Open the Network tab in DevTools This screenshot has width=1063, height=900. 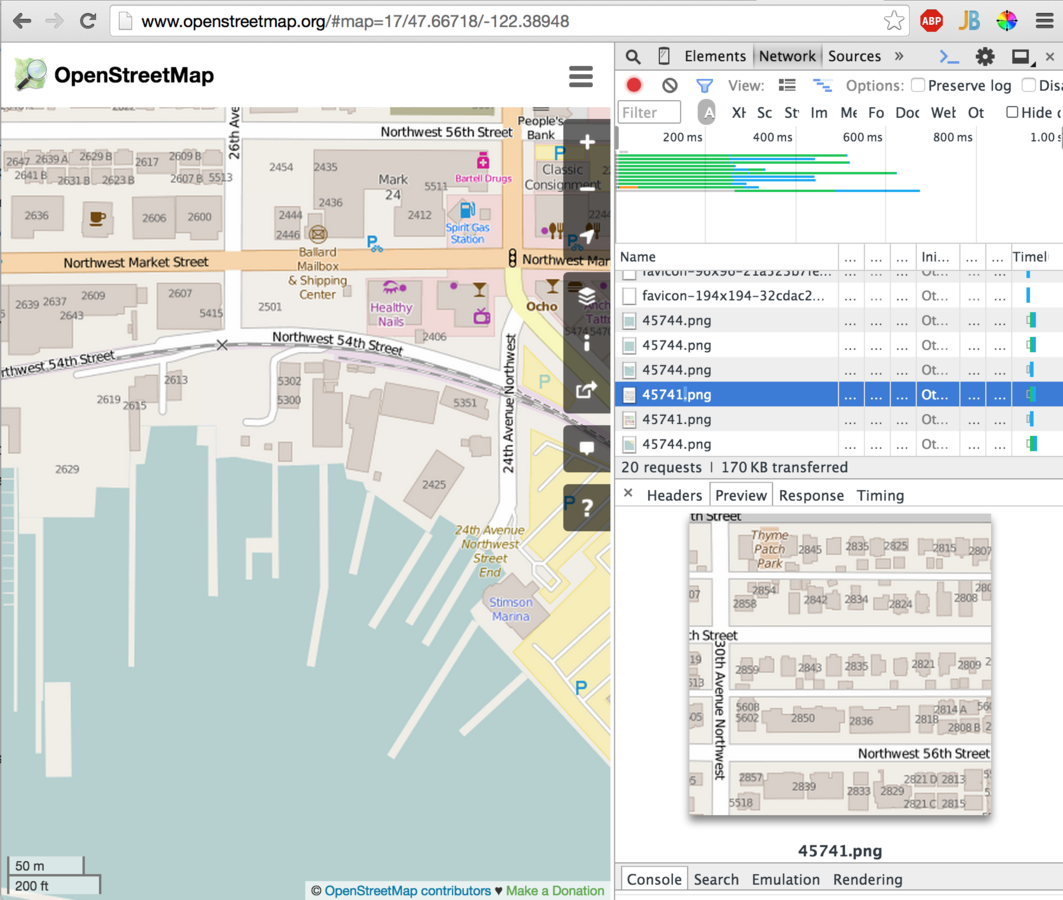coord(787,56)
